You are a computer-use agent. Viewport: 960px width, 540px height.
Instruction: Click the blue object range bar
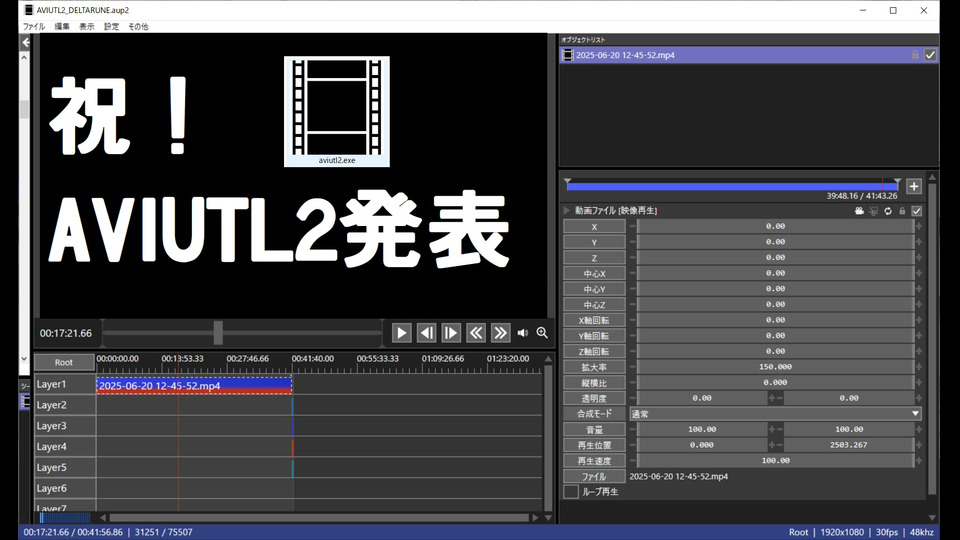coord(732,186)
